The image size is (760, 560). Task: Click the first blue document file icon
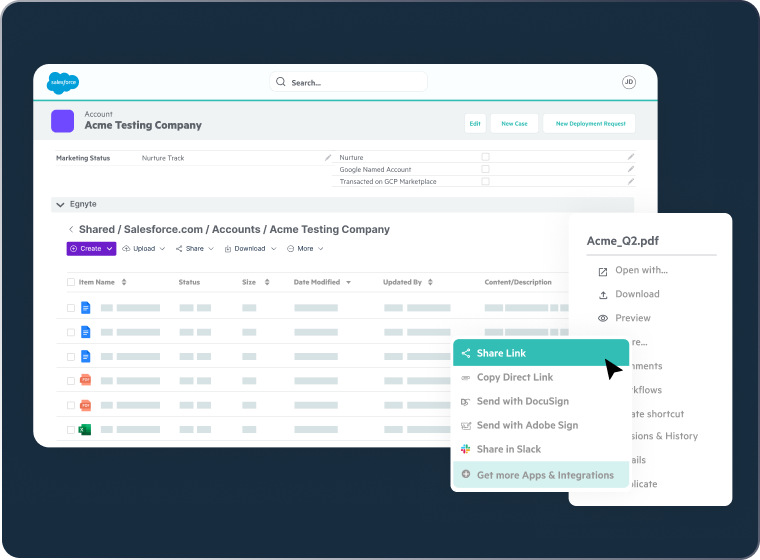(x=85, y=308)
